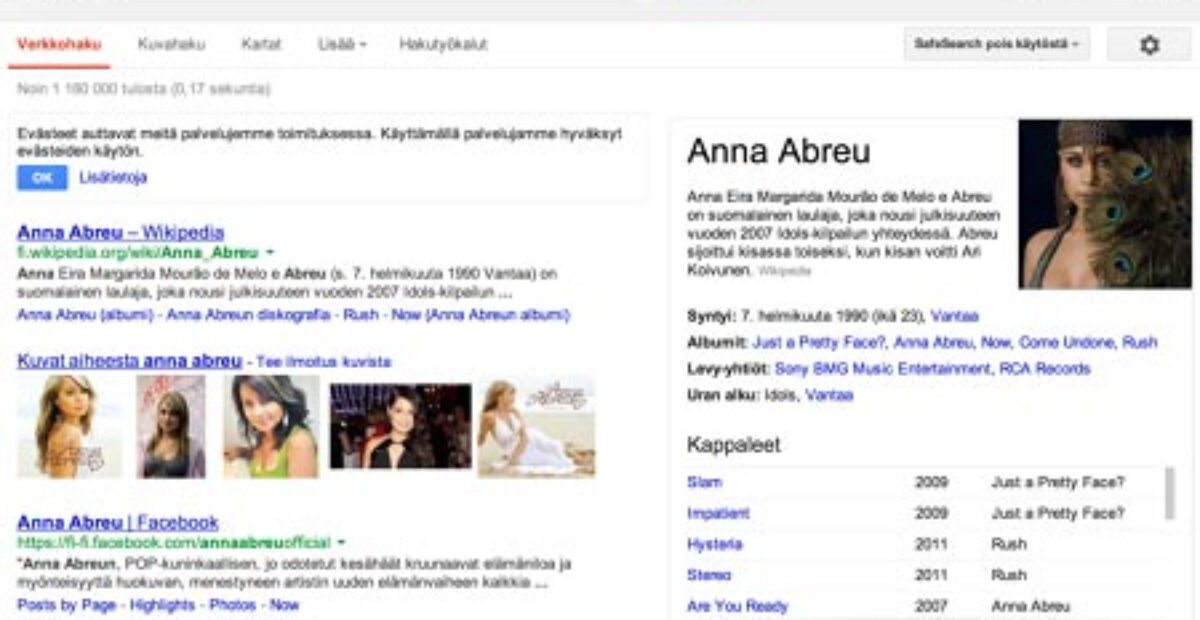The image size is (1200, 620).
Task: Open the Rush sitelink under the Wikipedia result
Action: tap(360, 315)
